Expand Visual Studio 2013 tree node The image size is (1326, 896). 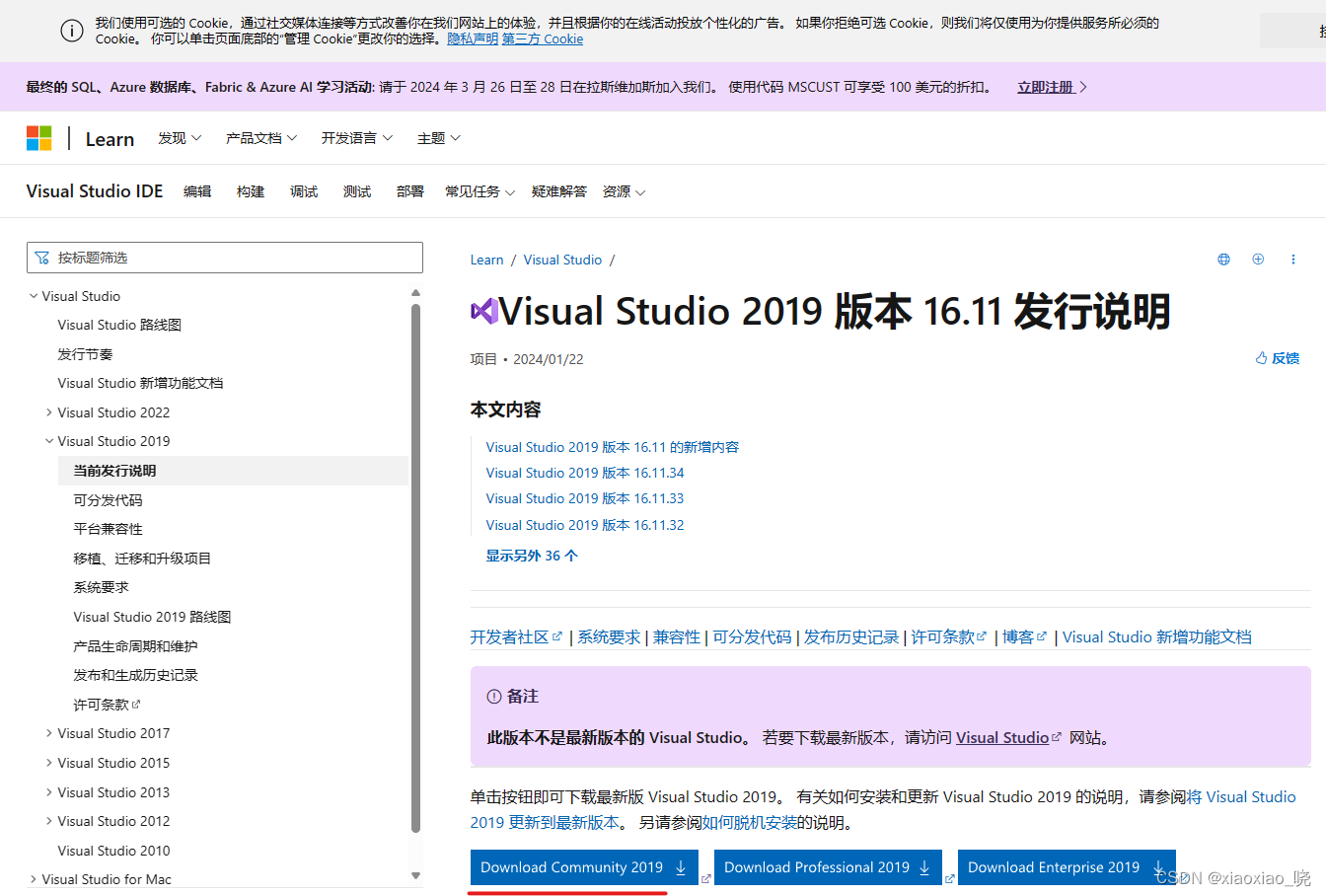click(x=49, y=792)
